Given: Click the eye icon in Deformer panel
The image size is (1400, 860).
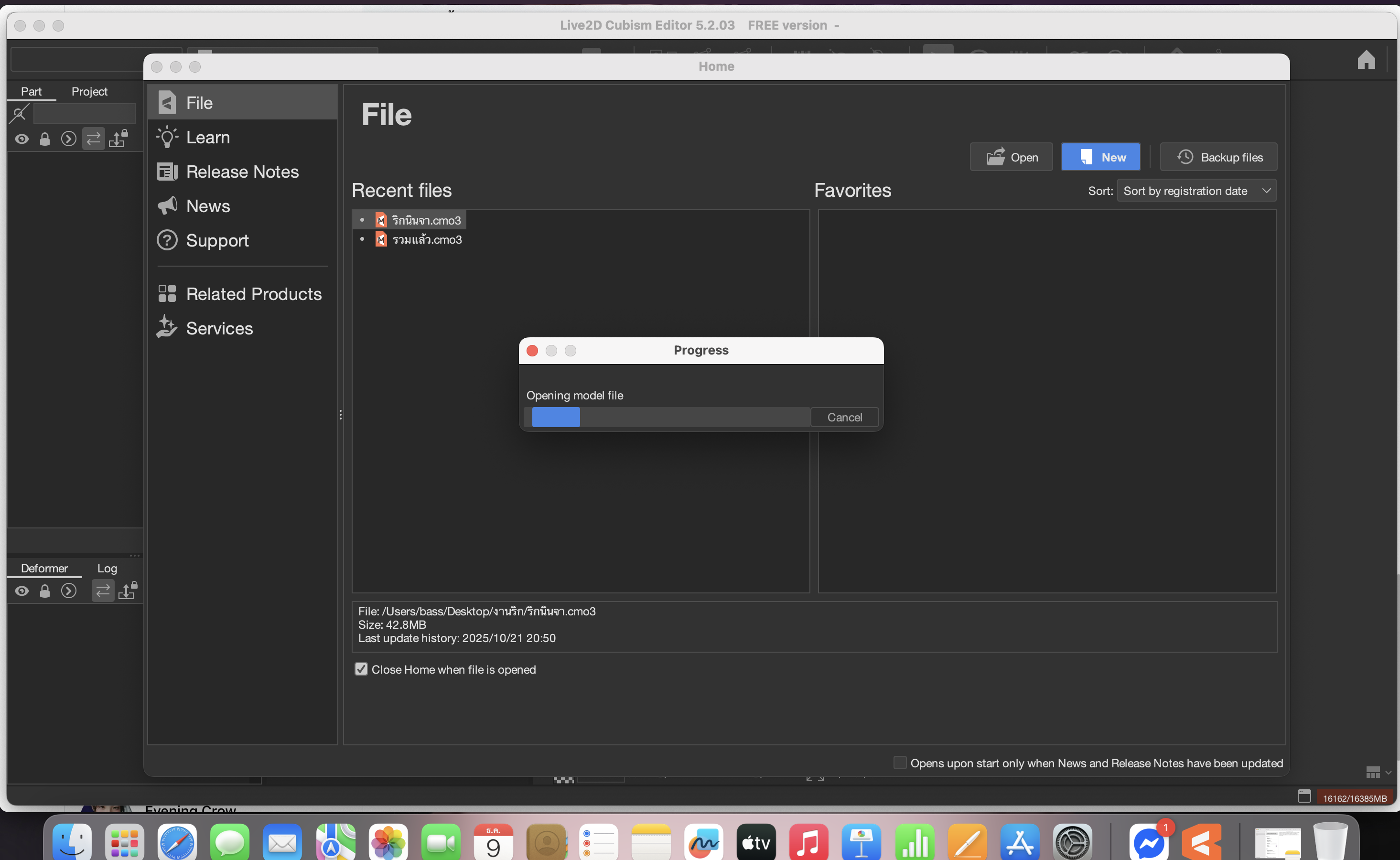Looking at the screenshot, I should (22, 591).
